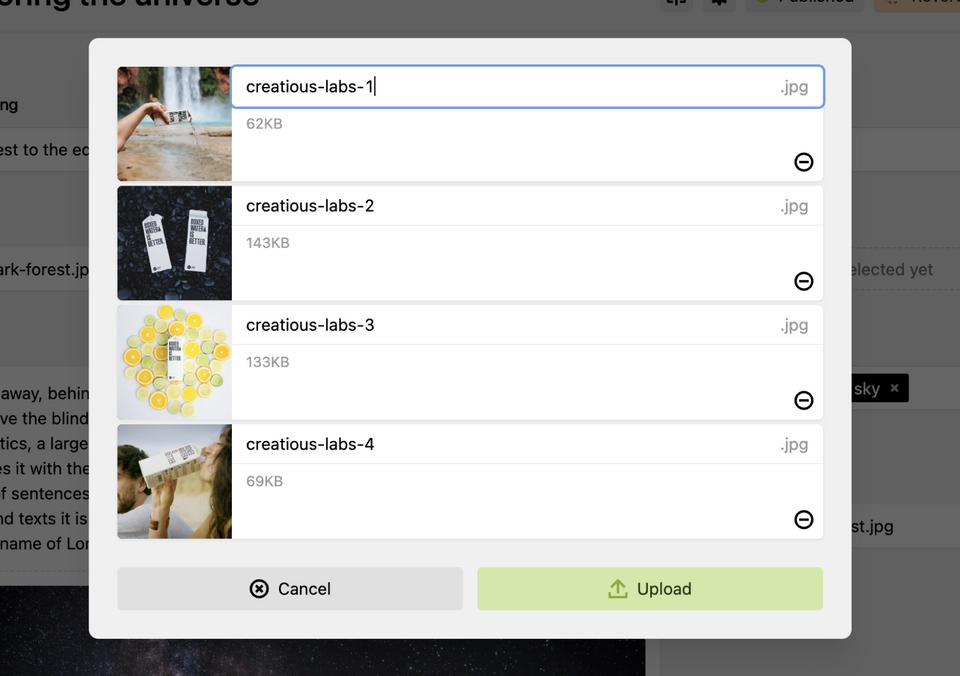Click the .jpg extension of creatious-labs-3
The height and width of the screenshot is (676, 960).
coord(794,325)
